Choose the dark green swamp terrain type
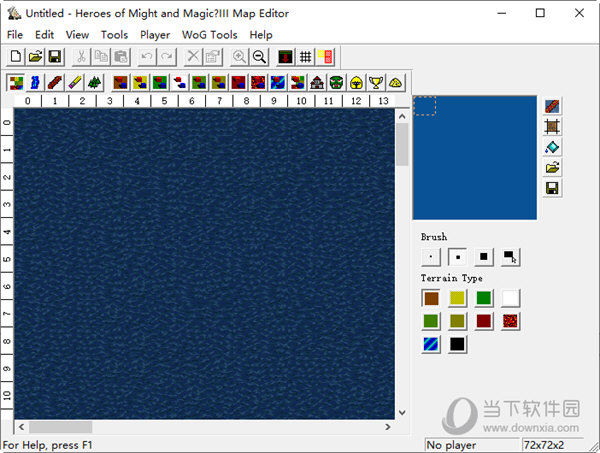Viewport: 600px width, 453px height. tap(431, 321)
